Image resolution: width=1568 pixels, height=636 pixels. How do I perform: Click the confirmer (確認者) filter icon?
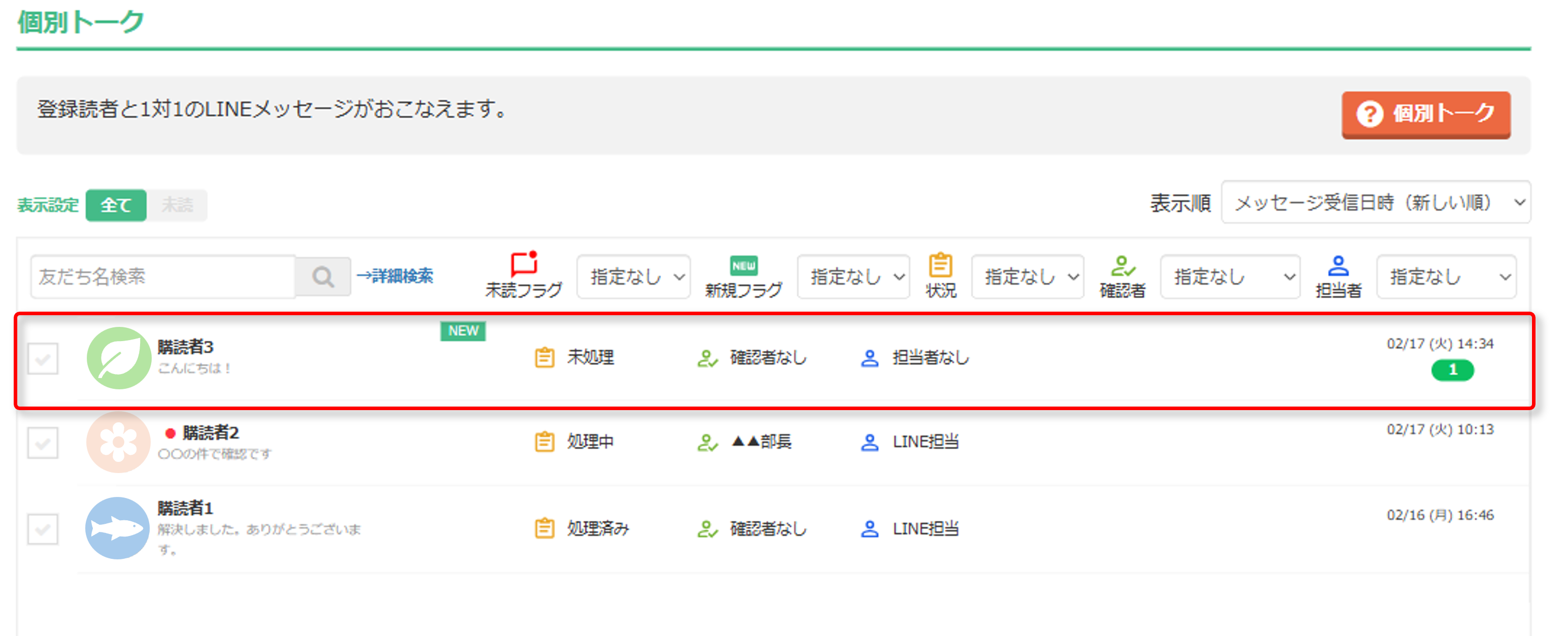tap(1122, 265)
